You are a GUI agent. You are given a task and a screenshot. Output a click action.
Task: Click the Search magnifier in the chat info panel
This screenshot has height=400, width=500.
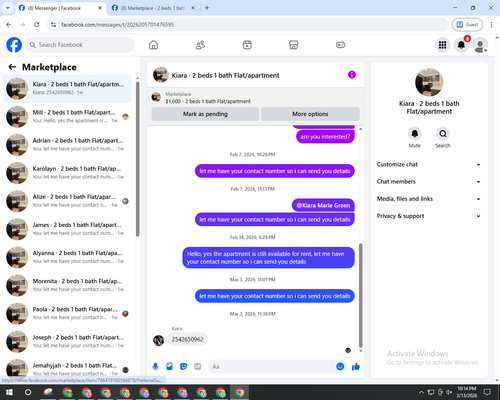(443, 134)
